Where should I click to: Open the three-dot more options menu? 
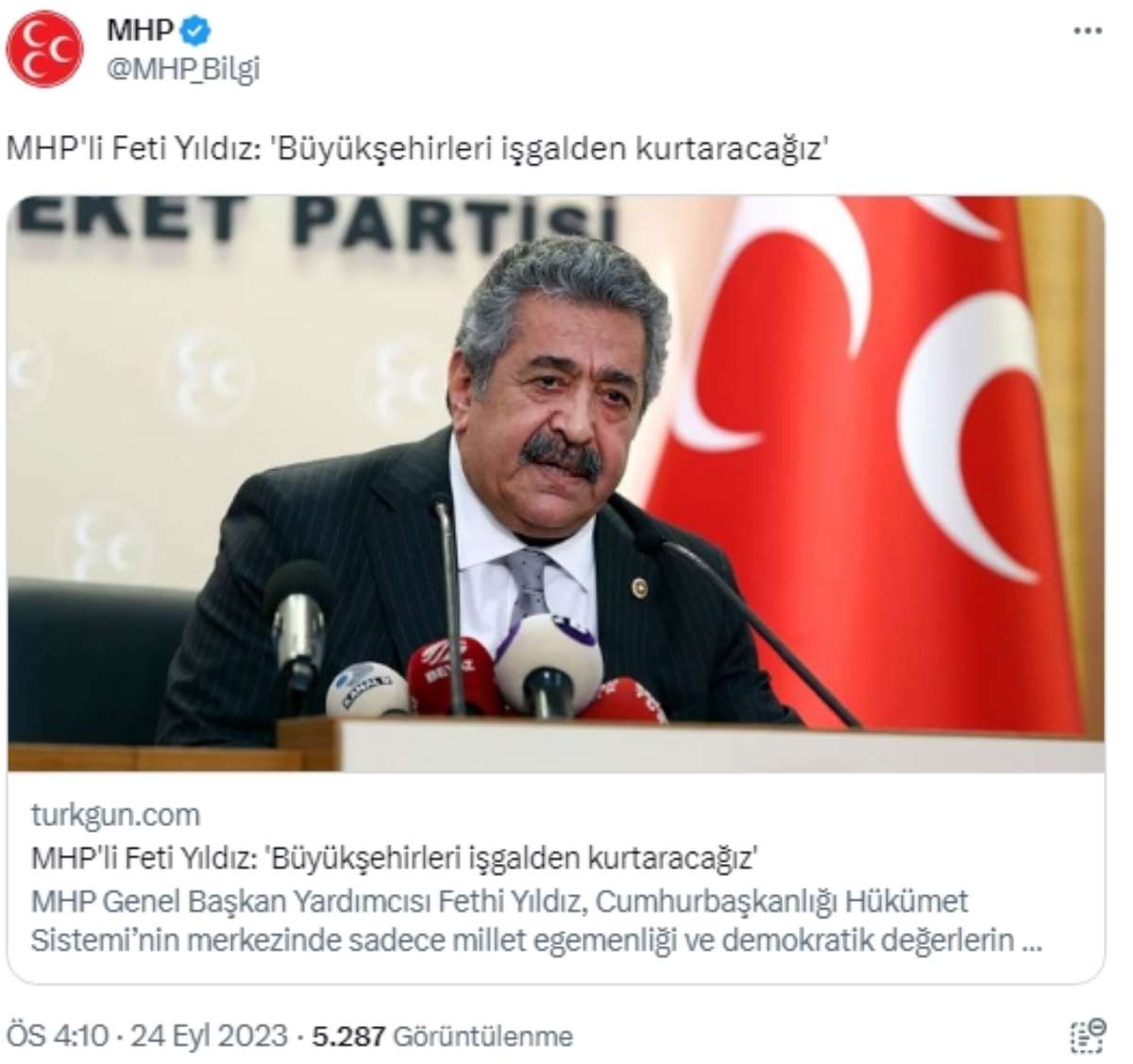pos(1088,31)
